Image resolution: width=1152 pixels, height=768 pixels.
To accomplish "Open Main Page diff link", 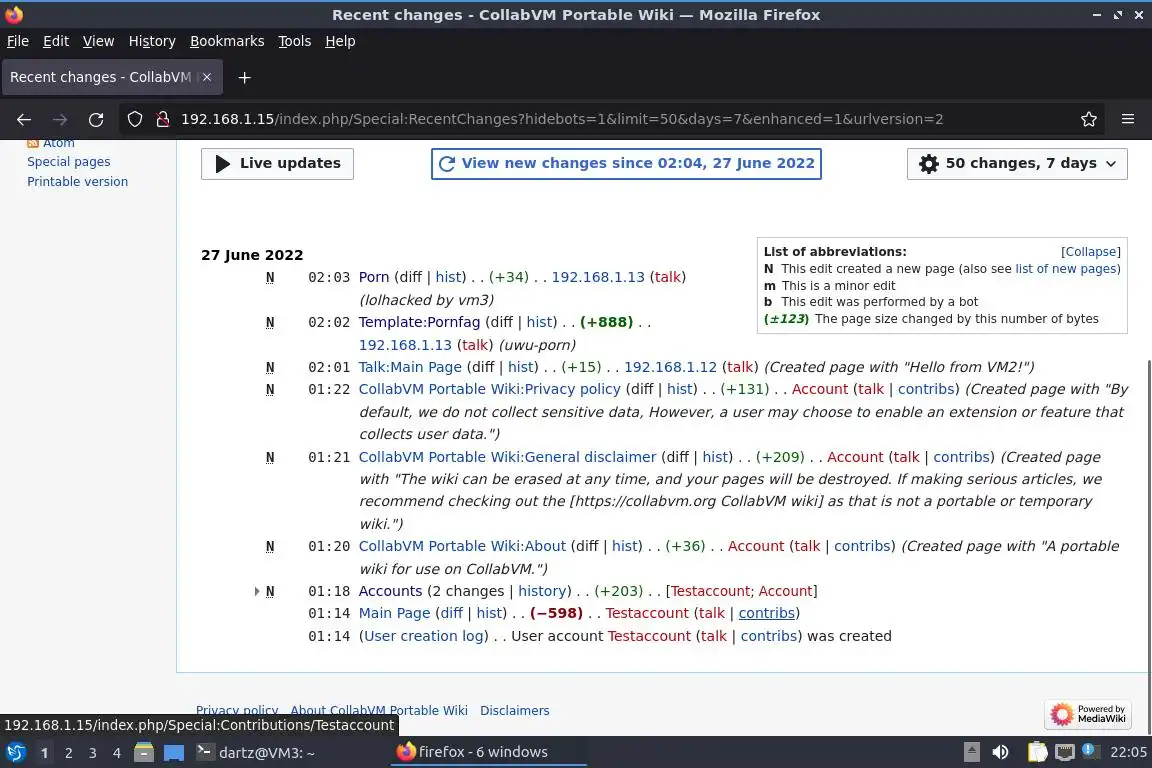I will (451, 613).
